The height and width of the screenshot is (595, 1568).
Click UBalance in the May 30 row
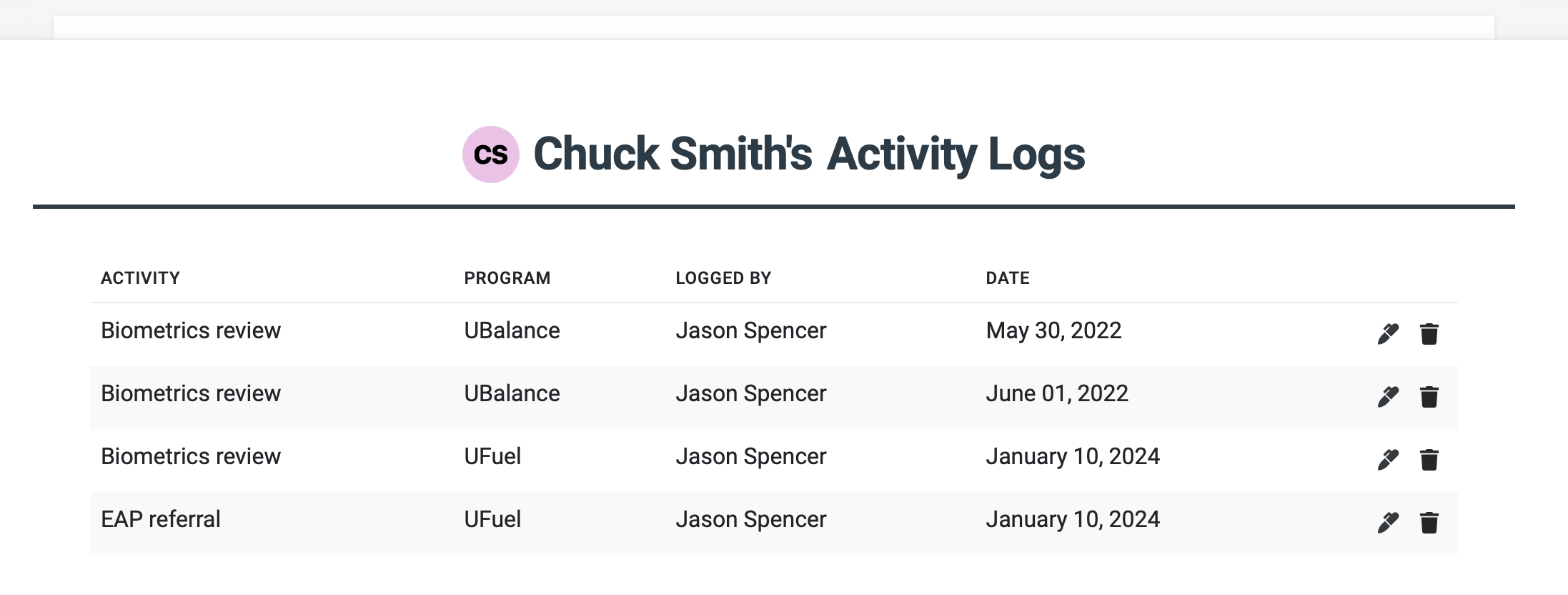512,330
